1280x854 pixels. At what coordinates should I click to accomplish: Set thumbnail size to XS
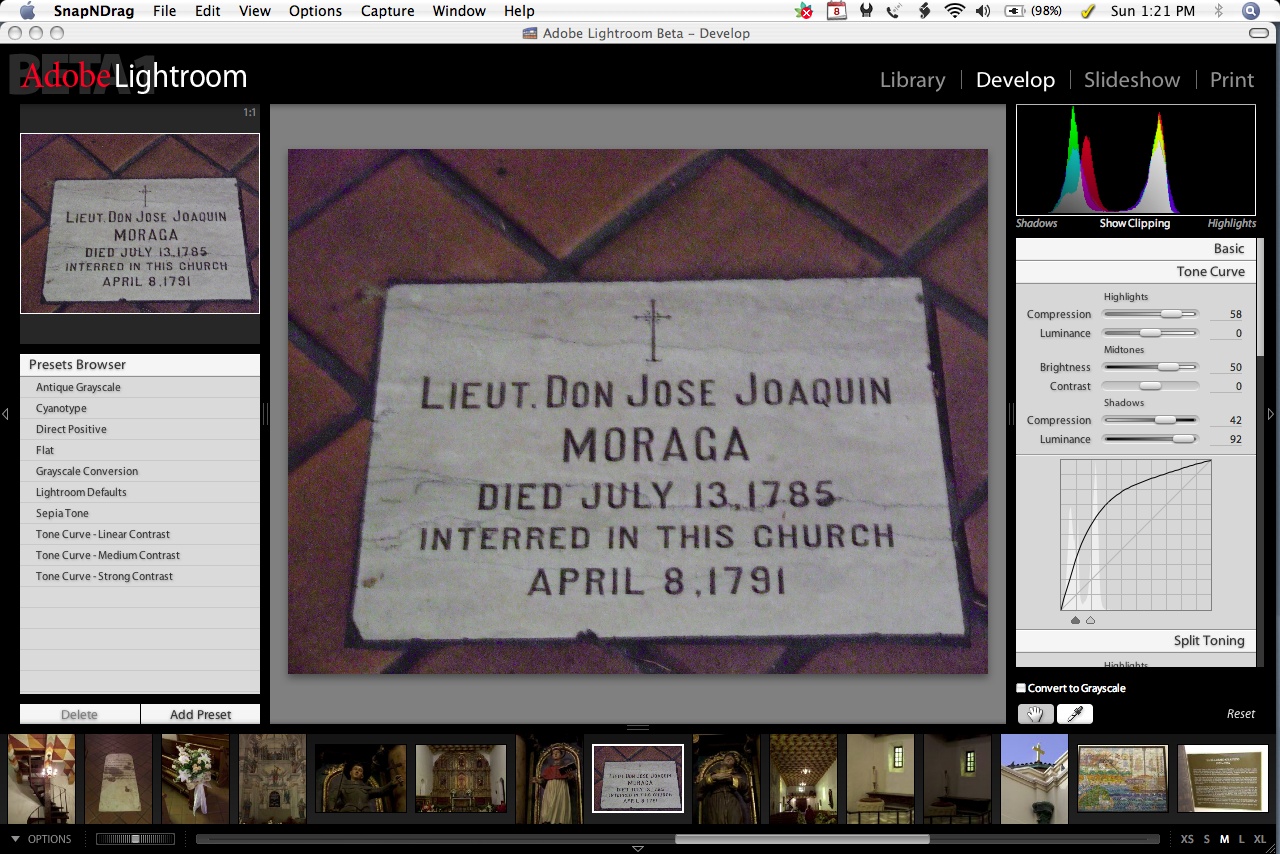(x=1187, y=839)
